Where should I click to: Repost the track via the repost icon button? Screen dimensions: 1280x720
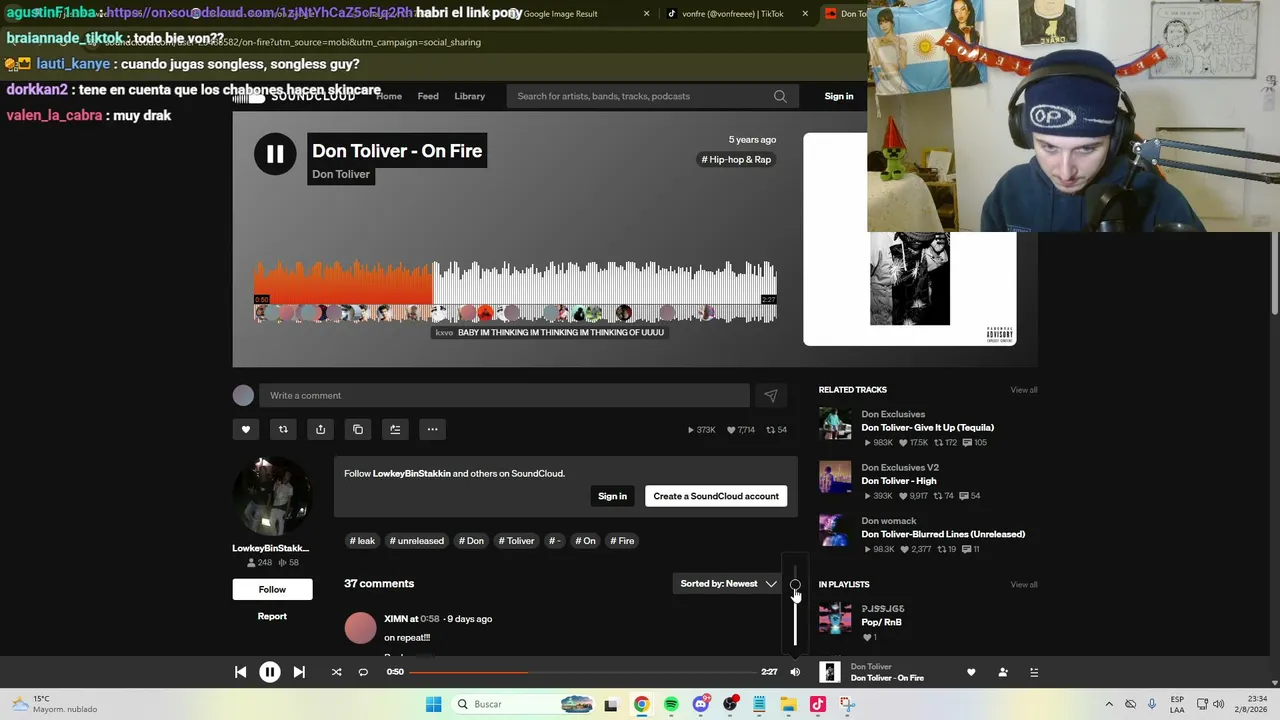pos(283,430)
